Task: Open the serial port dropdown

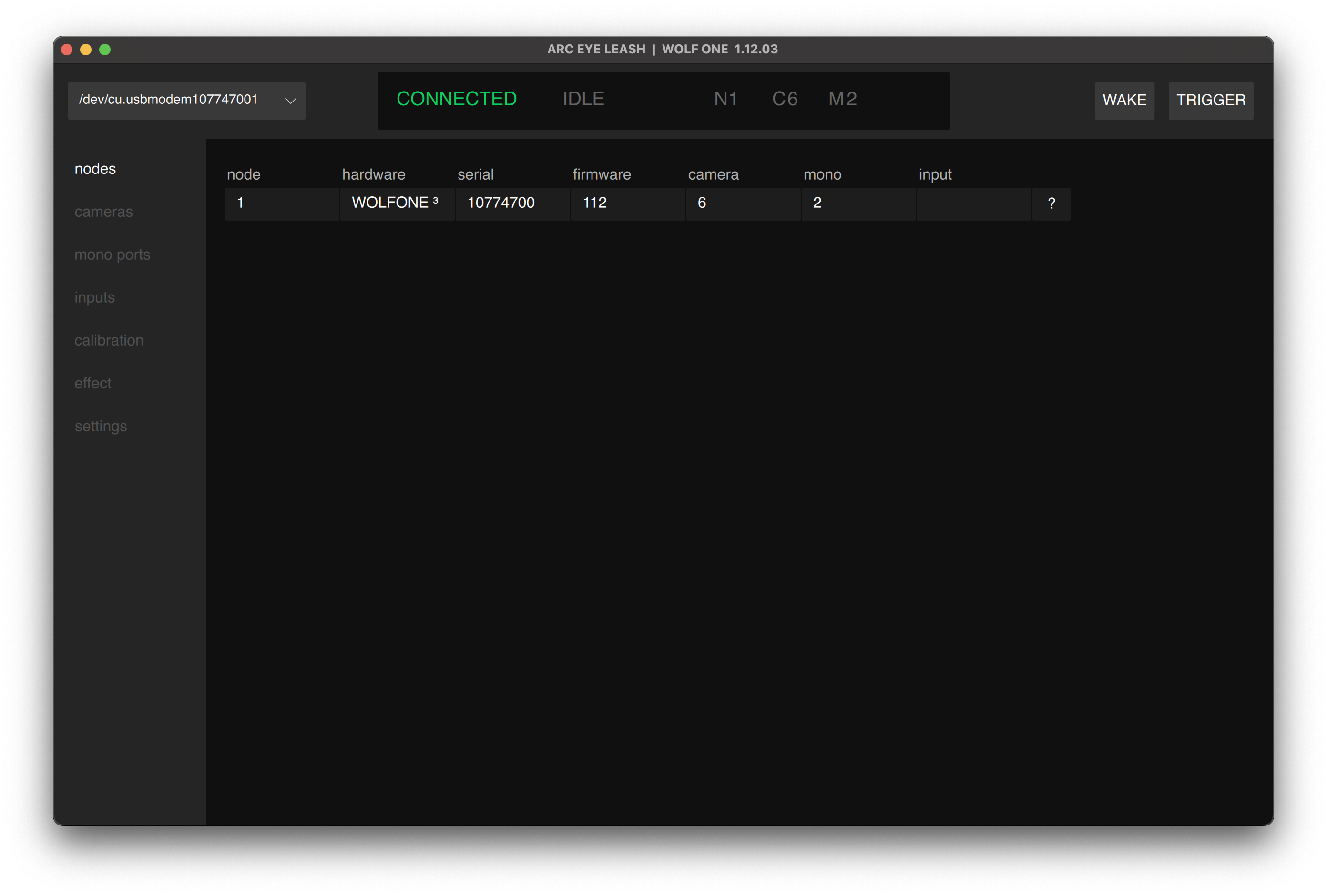Action: [186, 101]
